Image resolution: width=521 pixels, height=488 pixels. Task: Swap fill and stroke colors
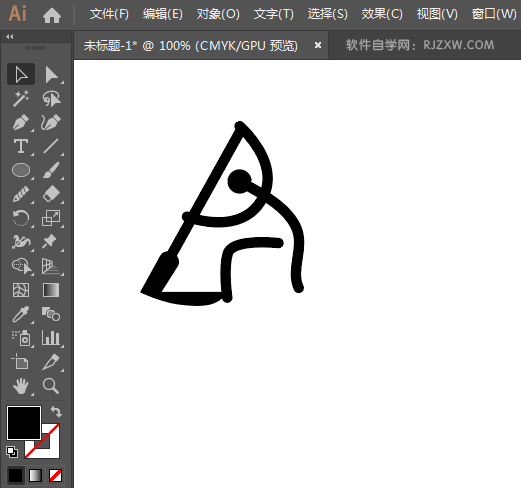tap(56, 411)
